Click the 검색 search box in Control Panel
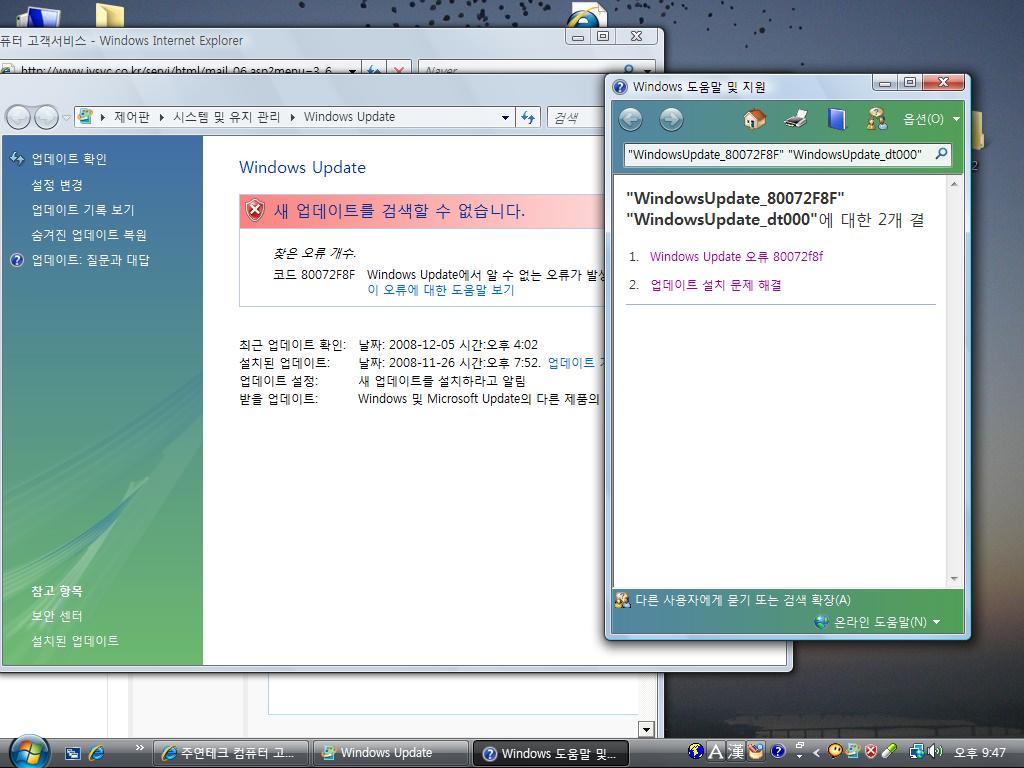The image size is (1024, 768). coord(576,118)
